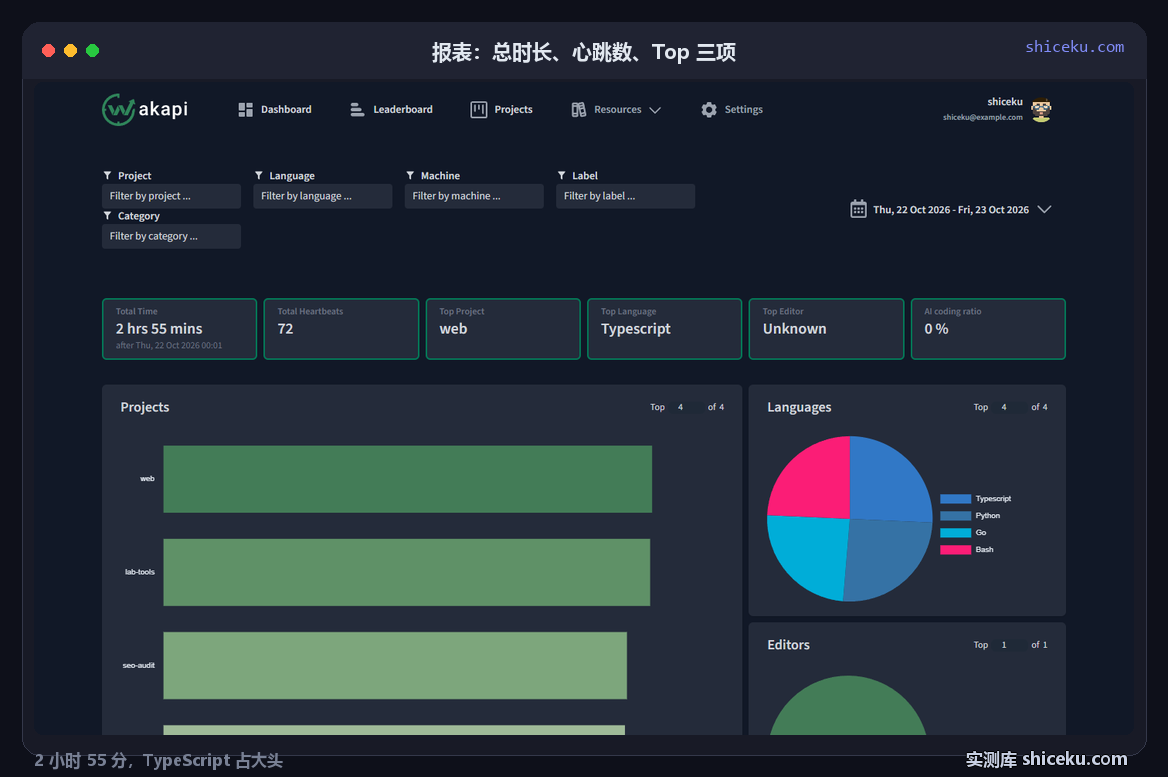Click the Machine filter funnel icon
The width and height of the screenshot is (1168, 777).
(410, 175)
